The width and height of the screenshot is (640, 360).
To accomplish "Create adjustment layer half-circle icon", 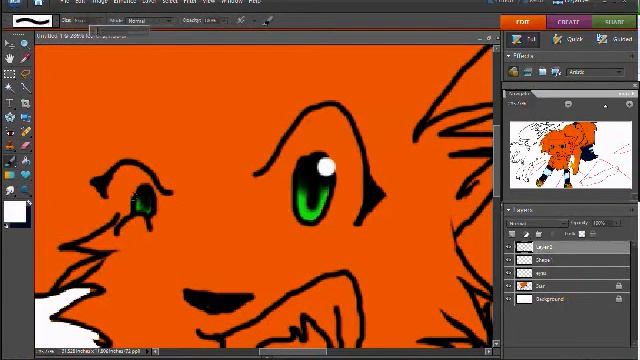I will click(526, 234).
